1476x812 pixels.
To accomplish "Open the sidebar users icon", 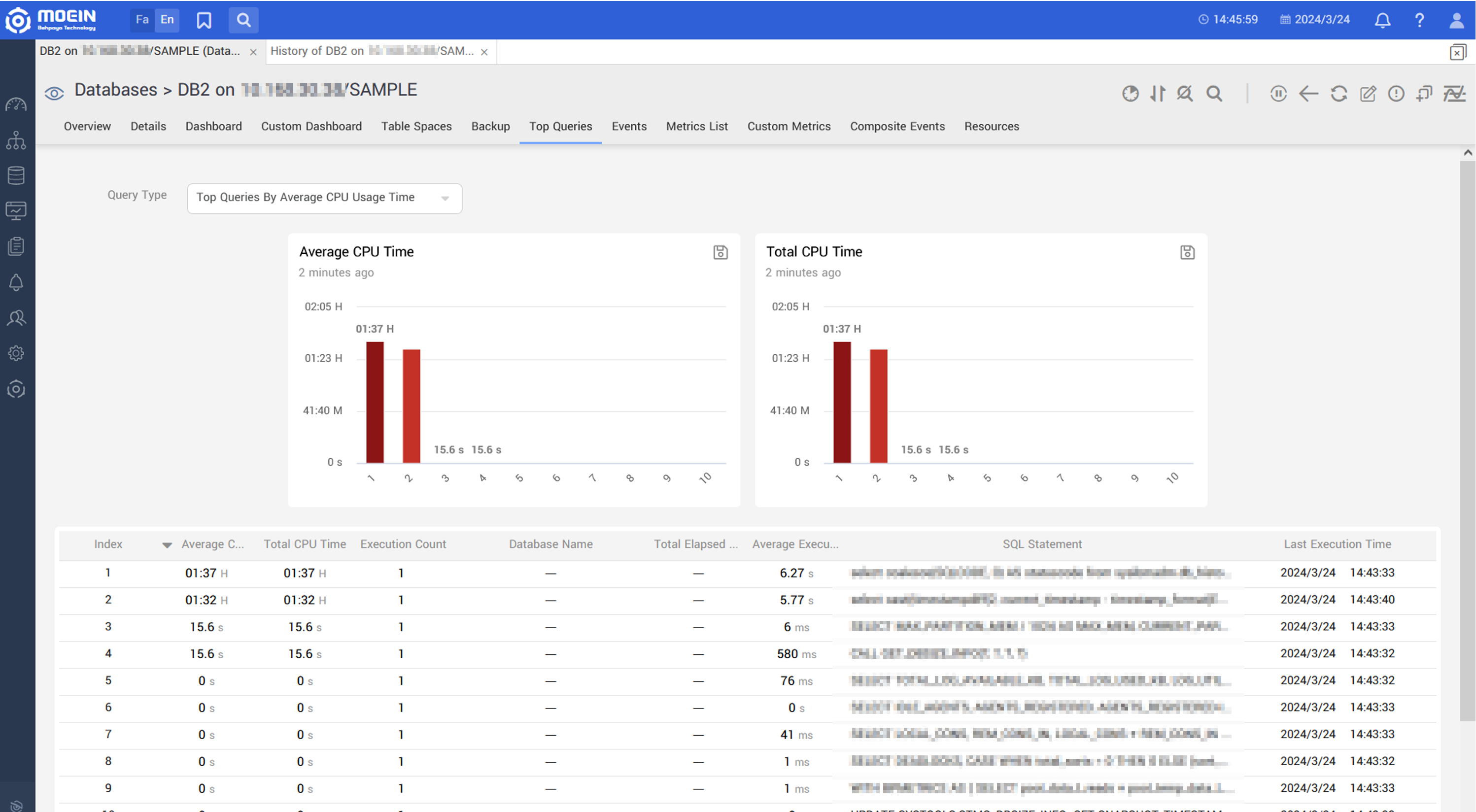I will pos(16,318).
